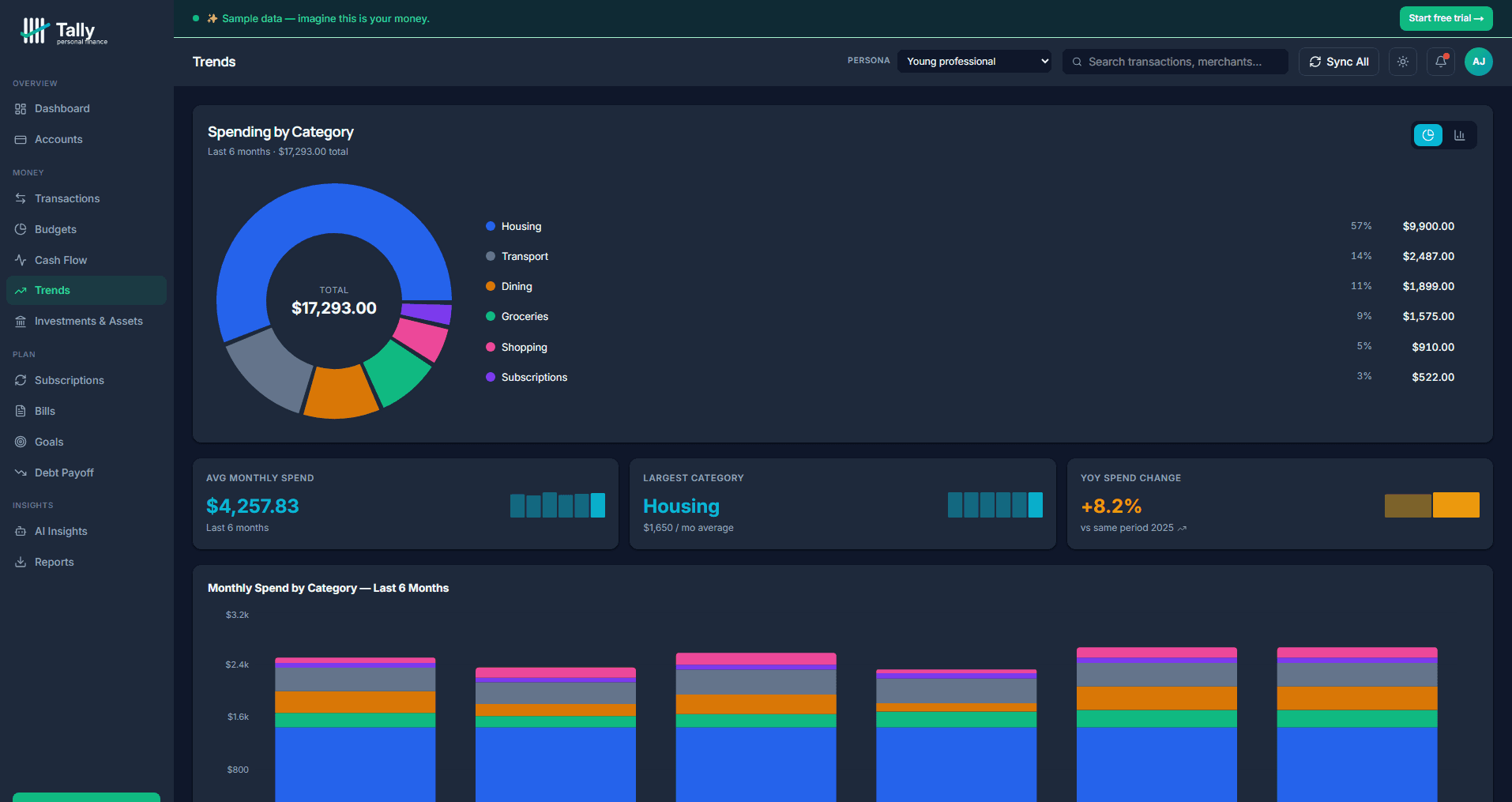Select the Trends sidebar item

click(x=86, y=290)
